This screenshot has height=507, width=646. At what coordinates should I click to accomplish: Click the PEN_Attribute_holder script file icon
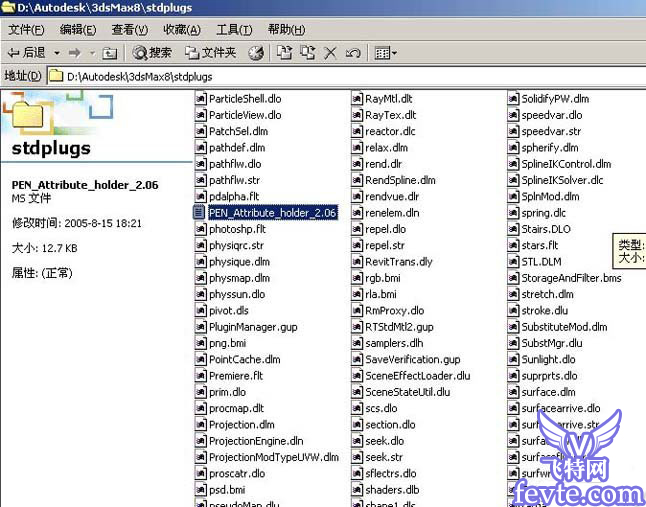[199, 213]
